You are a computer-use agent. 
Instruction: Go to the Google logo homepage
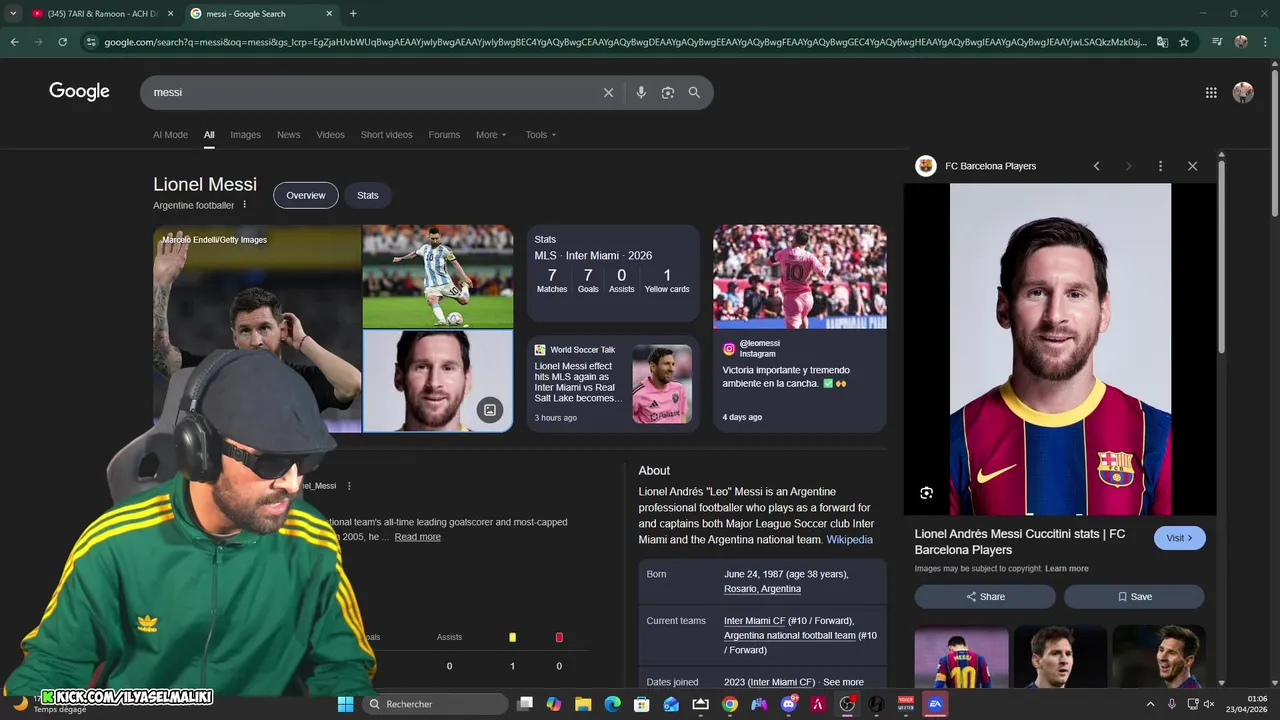click(x=79, y=91)
